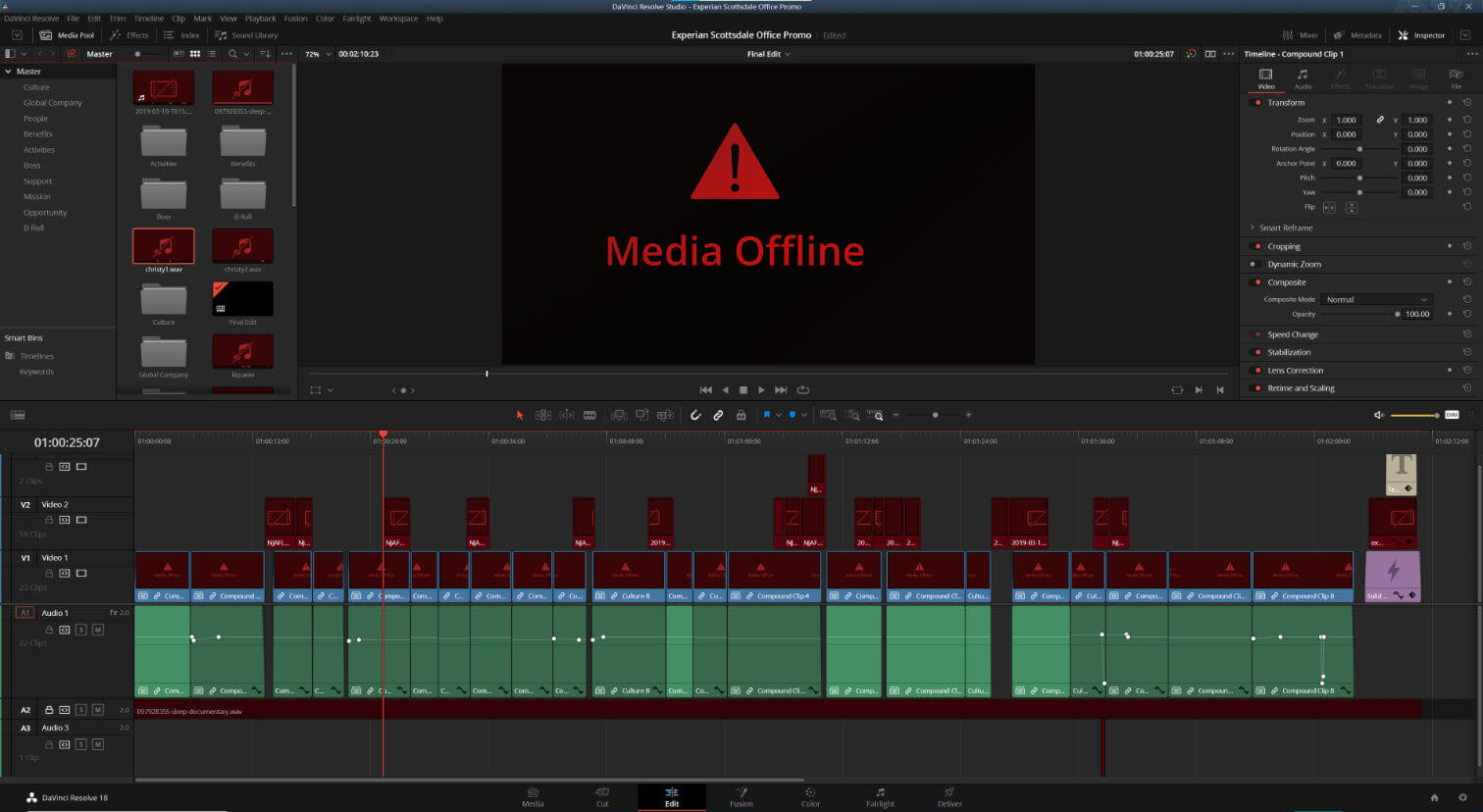Image resolution: width=1483 pixels, height=812 pixels.
Task: Switch to Inspector Audio tab
Action: (x=1303, y=78)
